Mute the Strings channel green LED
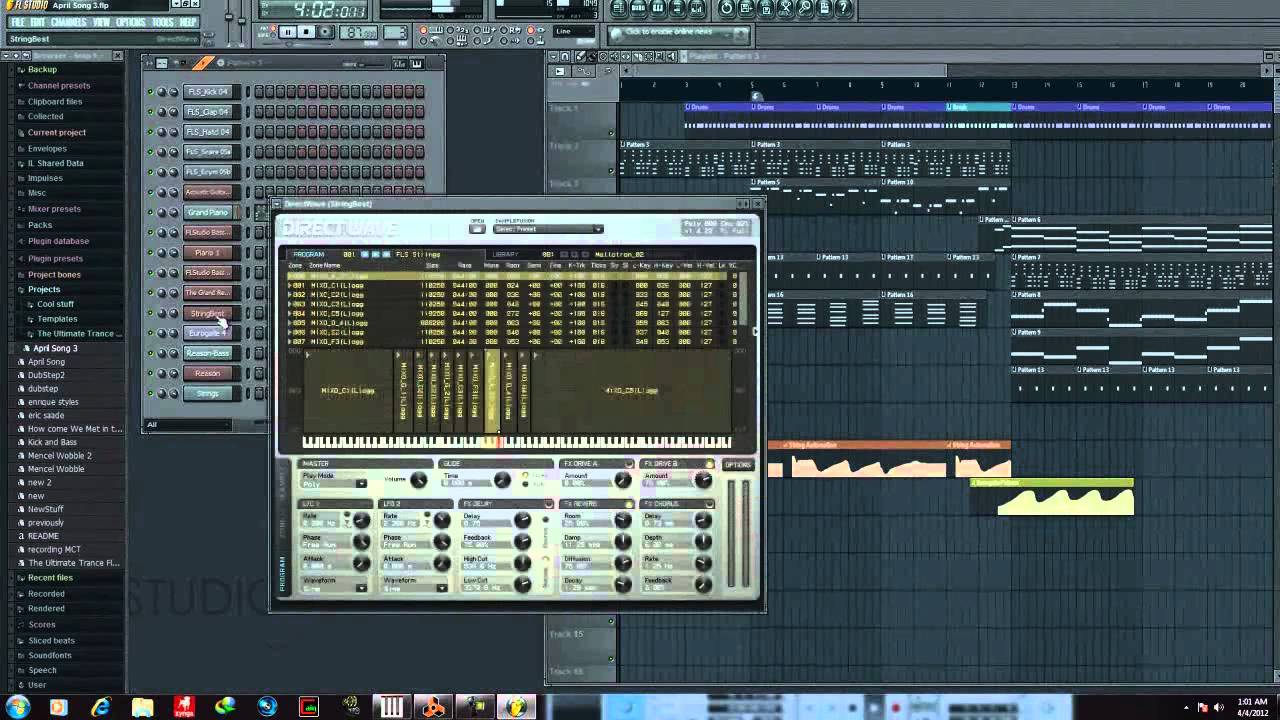 [150, 393]
